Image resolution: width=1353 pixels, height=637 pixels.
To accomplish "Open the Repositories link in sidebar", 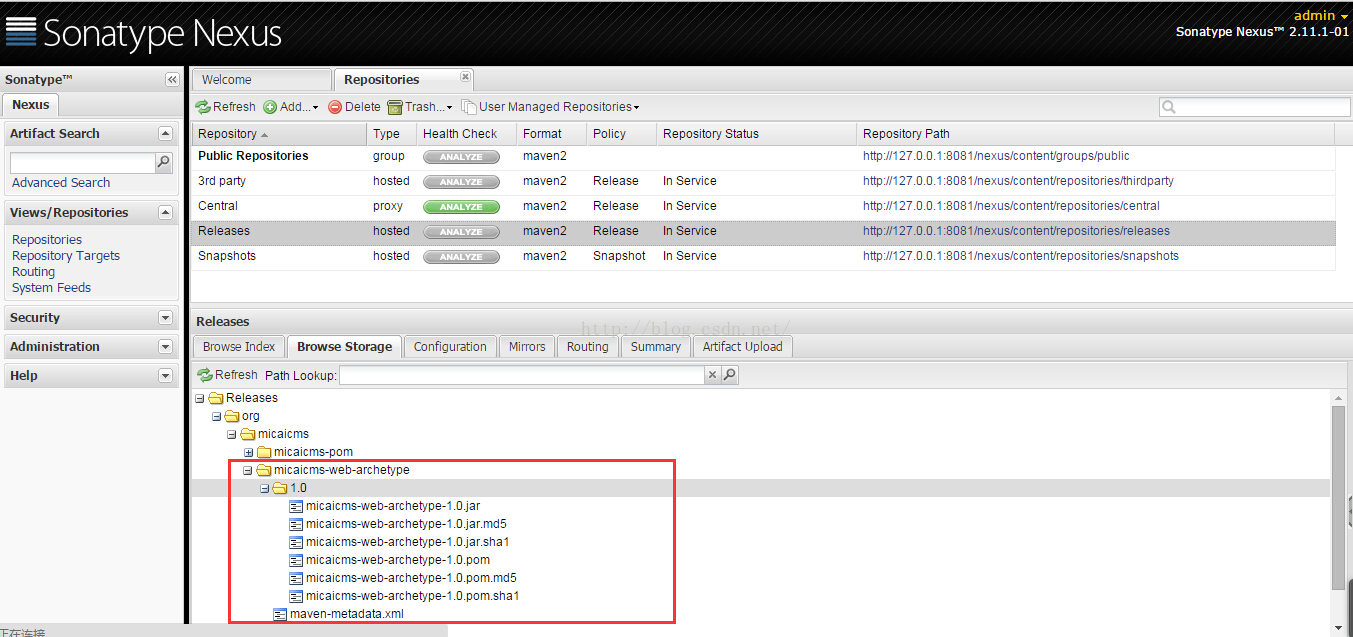I will [47, 240].
